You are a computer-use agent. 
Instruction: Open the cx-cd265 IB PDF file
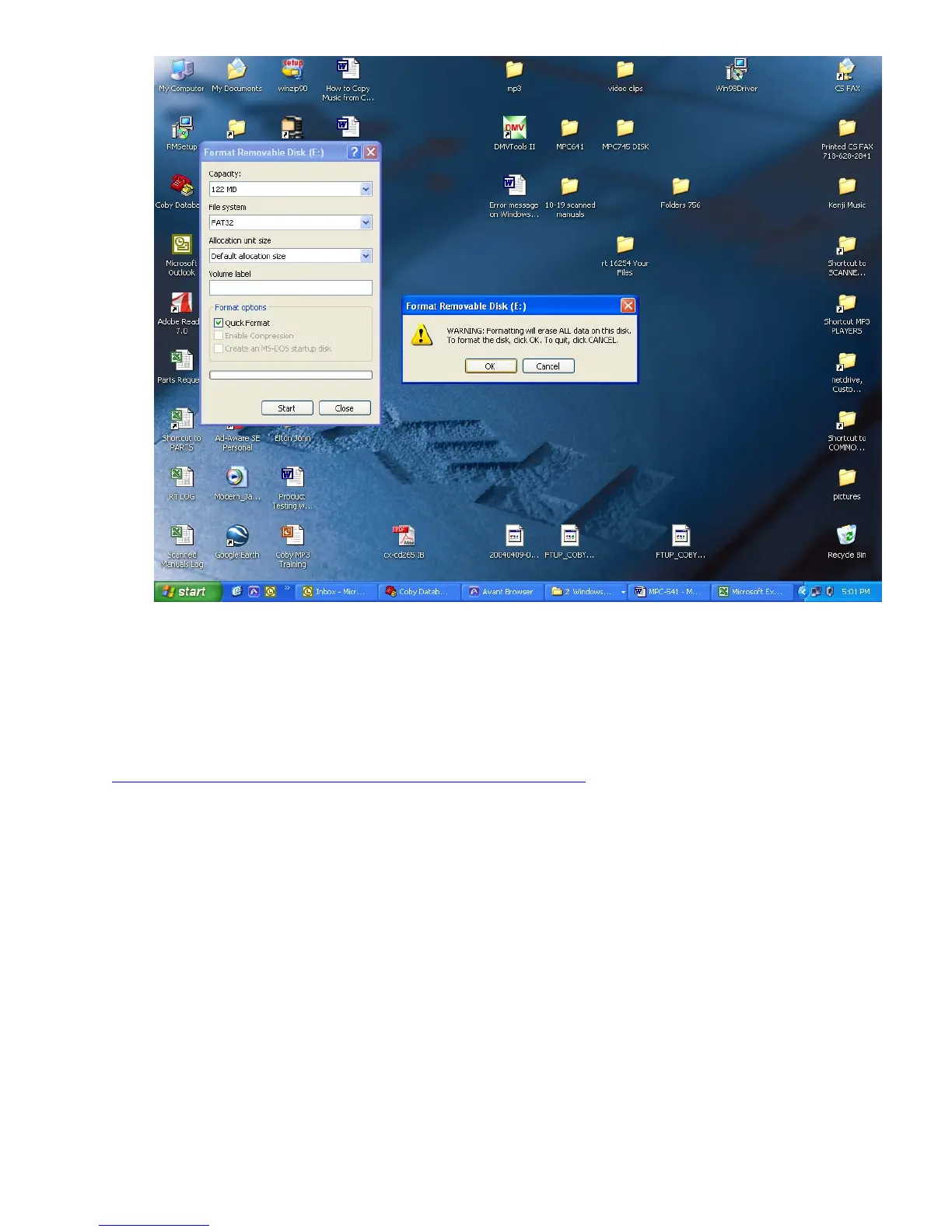coord(404,542)
